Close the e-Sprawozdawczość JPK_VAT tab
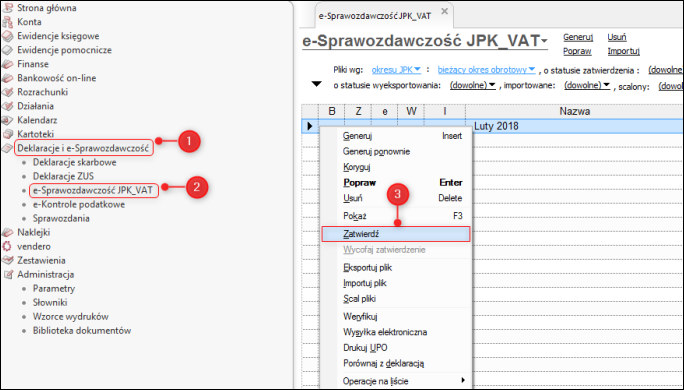This screenshot has height=390, width=684. click(x=445, y=11)
